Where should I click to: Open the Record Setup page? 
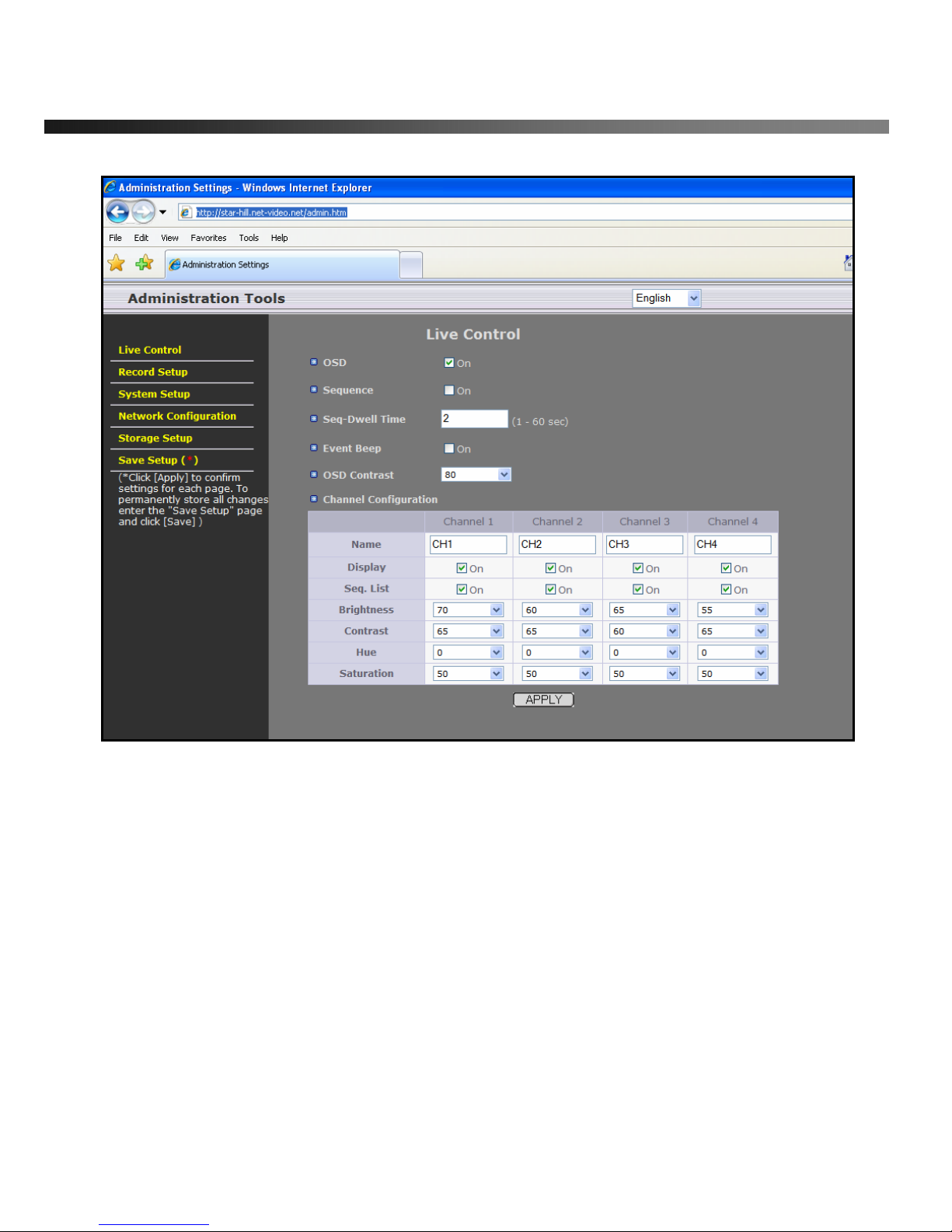(x=152, y=372)
